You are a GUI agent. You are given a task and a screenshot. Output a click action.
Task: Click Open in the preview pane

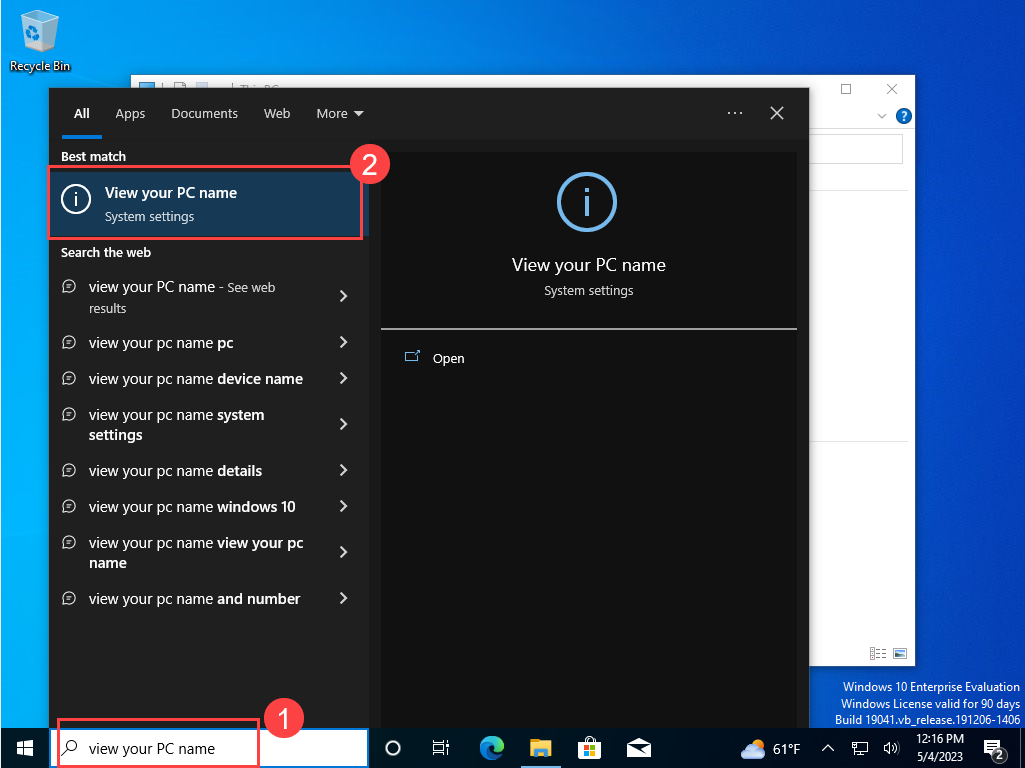tap(448, 358)
